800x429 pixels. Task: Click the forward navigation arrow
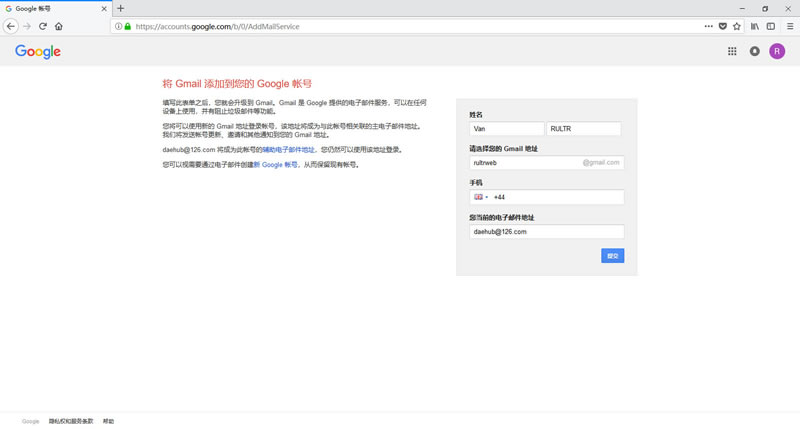[27, 26]
